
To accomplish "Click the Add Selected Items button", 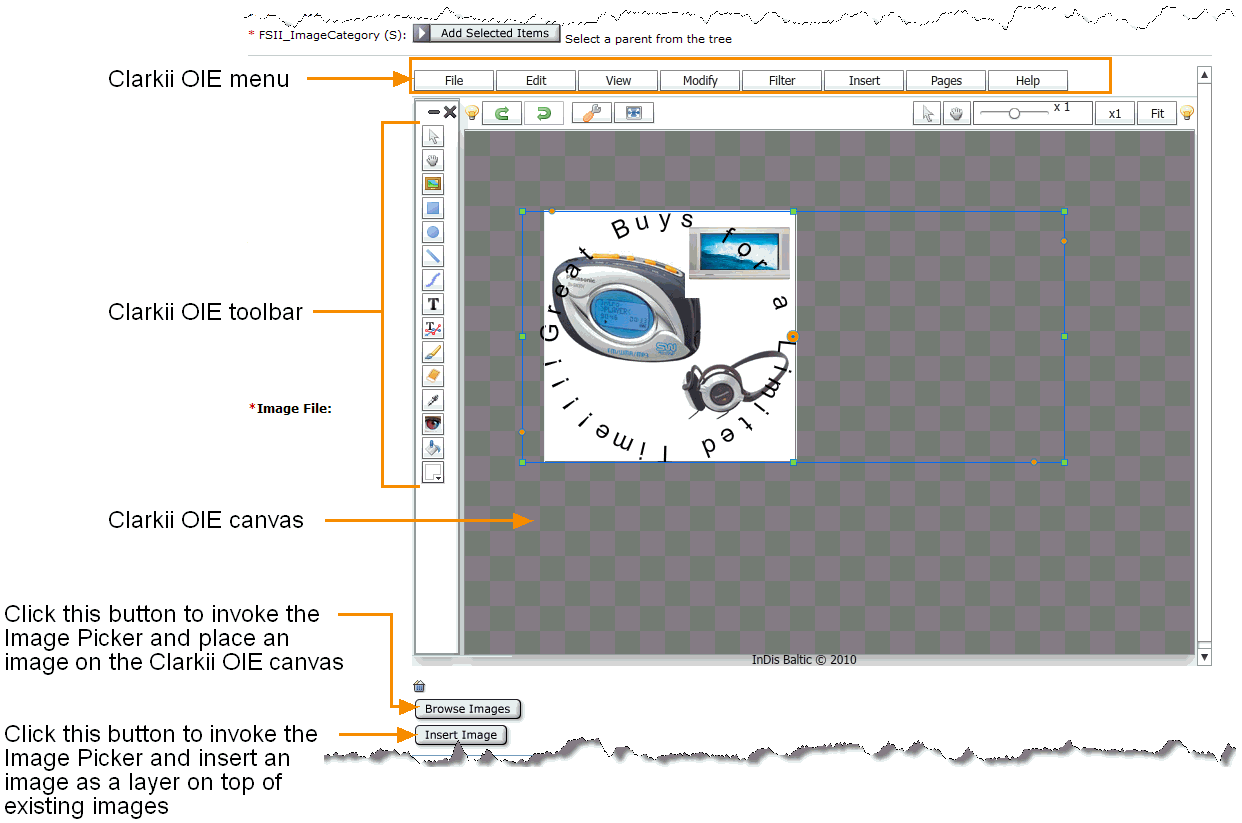I will [486, 33].
